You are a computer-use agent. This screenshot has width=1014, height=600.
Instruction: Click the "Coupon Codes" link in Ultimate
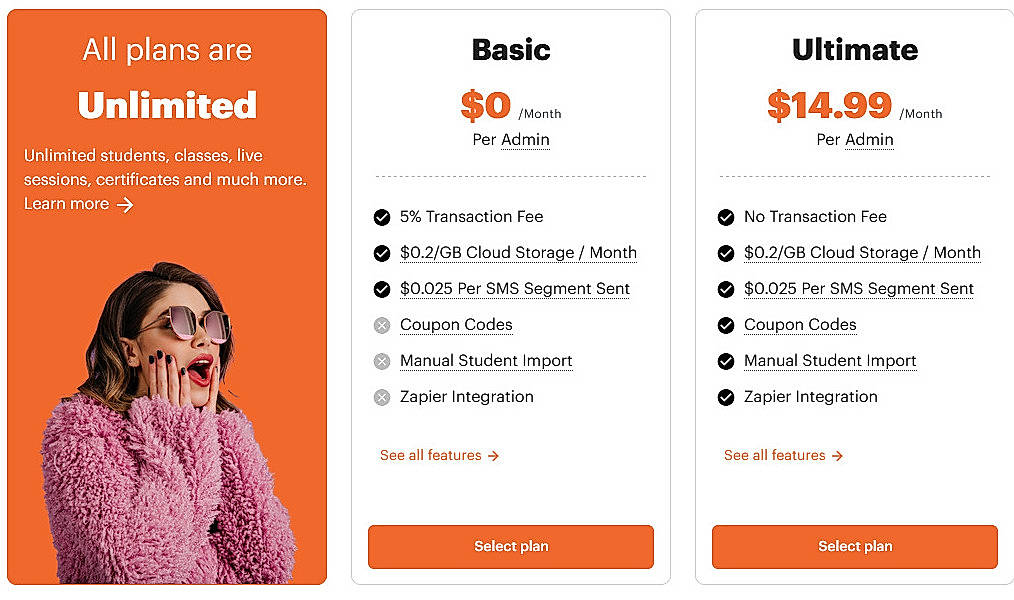click(800, 325)
